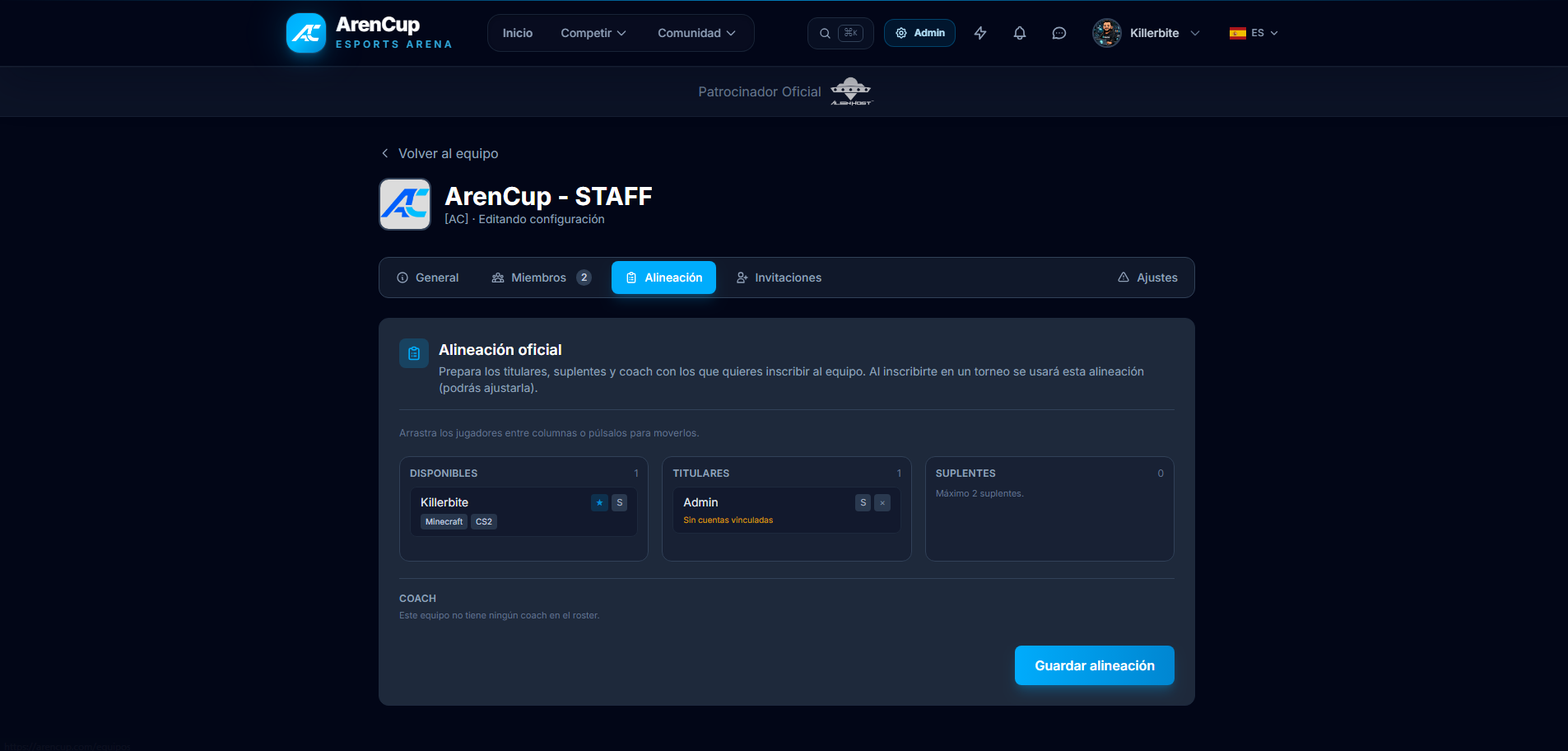Image resolution: width=1568 pixels, height=751 pixels.
Task: Click the clipboard icon beside Alineación oficial
Action: tap(414, 353)
